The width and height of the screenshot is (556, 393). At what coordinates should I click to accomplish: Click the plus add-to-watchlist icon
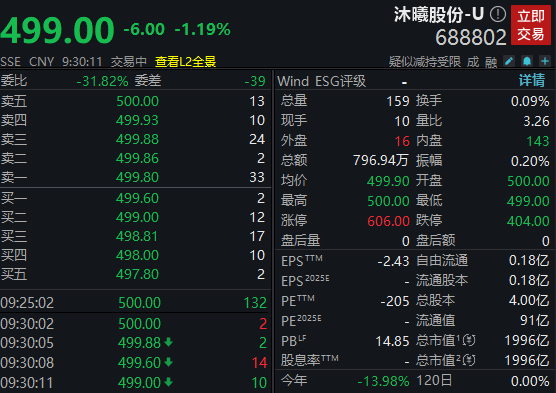[545, 61]
